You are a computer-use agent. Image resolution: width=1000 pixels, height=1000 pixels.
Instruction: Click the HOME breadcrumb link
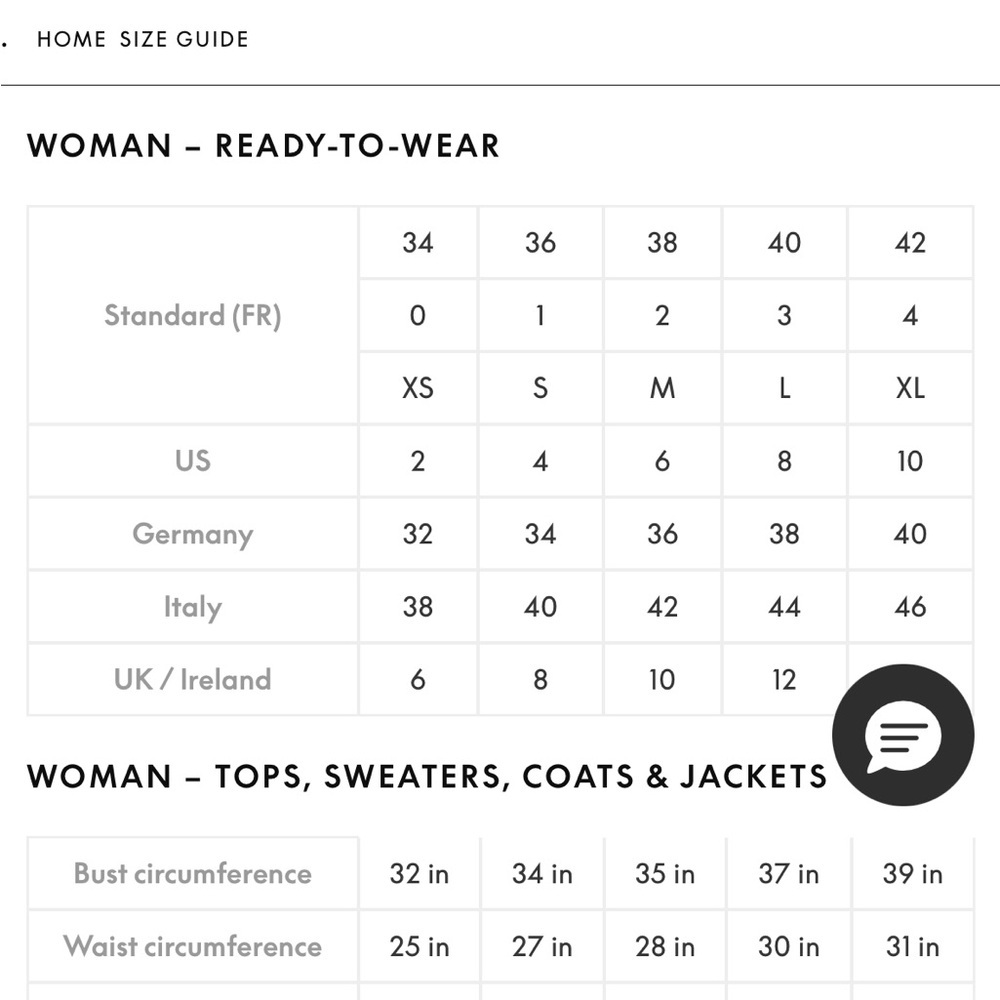pos(71,40)
